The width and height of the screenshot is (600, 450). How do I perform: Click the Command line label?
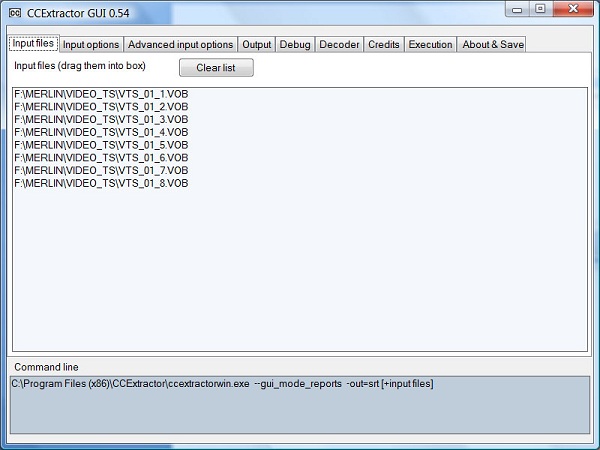[x=46, y=367]
